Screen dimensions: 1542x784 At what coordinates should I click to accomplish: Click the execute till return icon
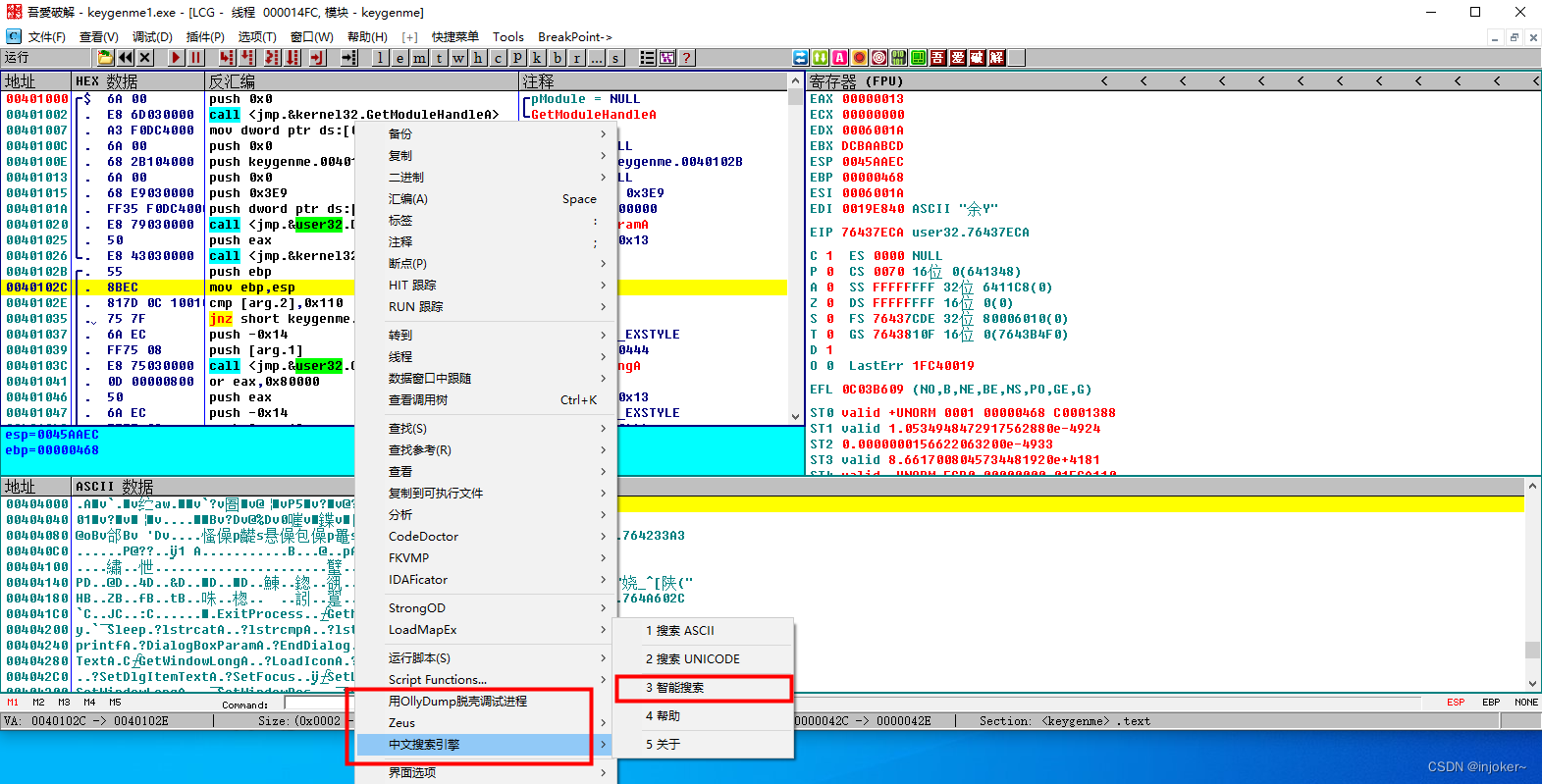[x=317, y=58]
